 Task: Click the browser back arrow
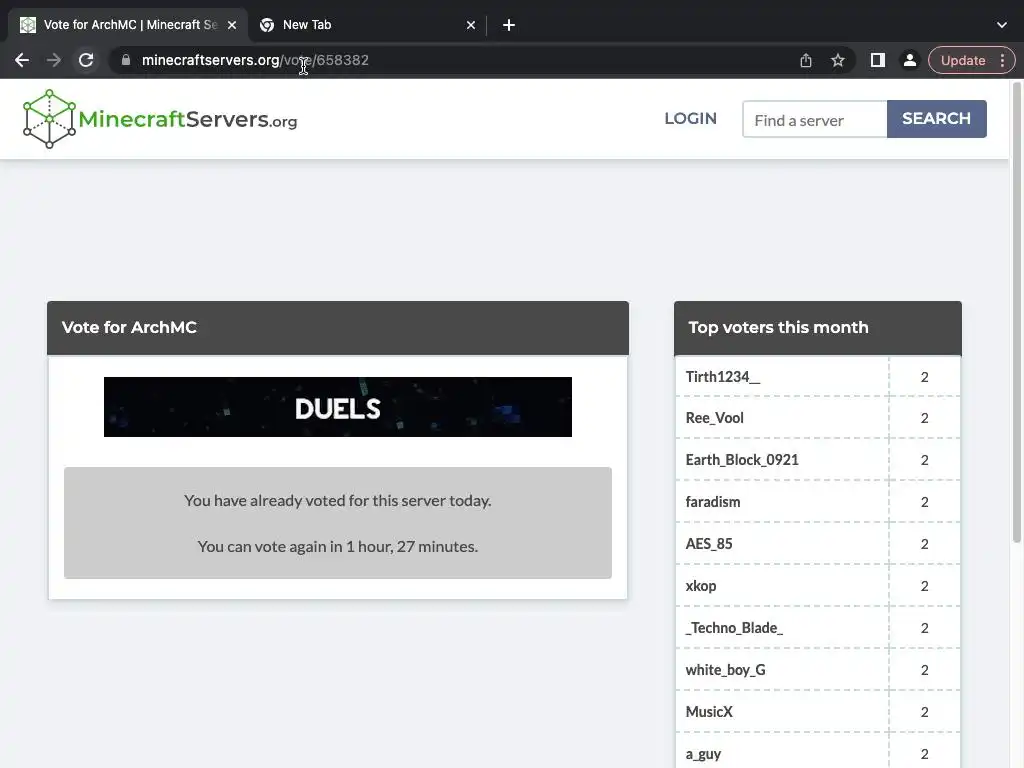[22, 60]
